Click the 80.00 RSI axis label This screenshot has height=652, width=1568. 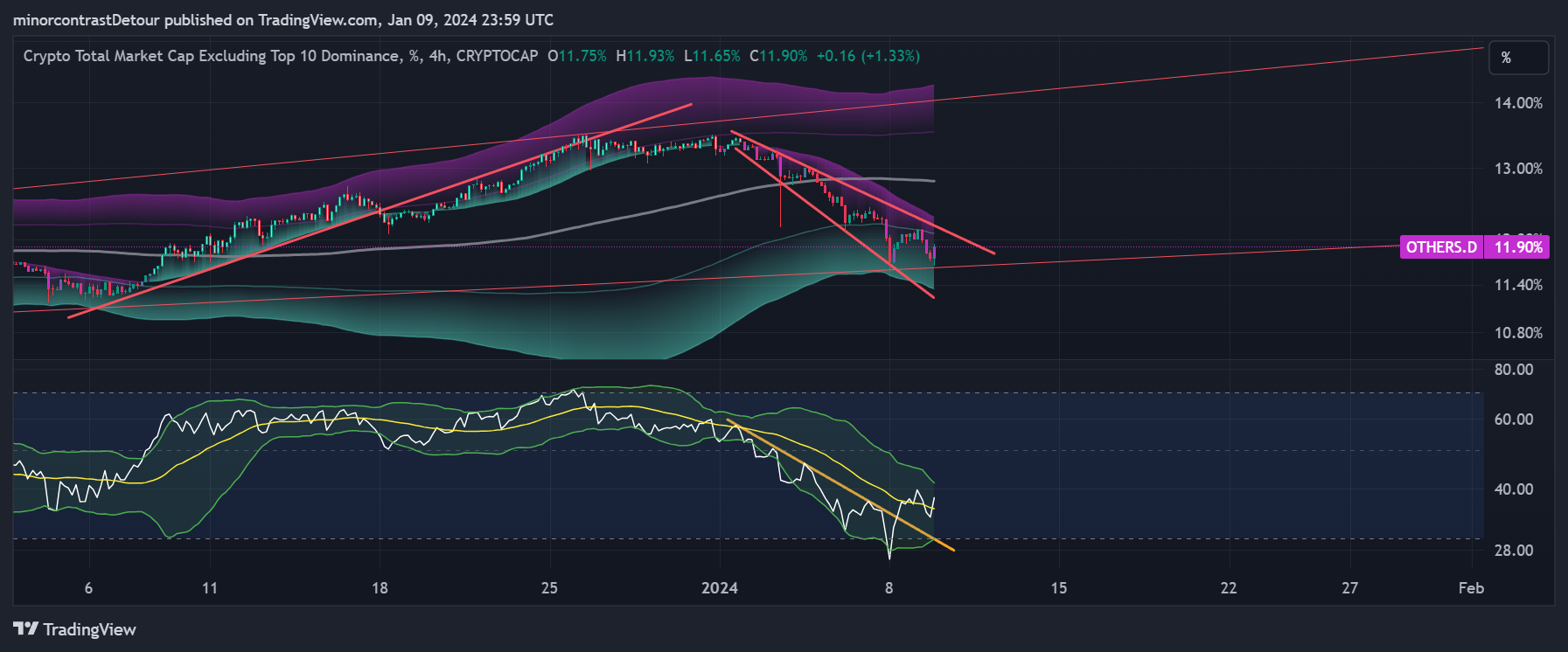[1514, 370]
